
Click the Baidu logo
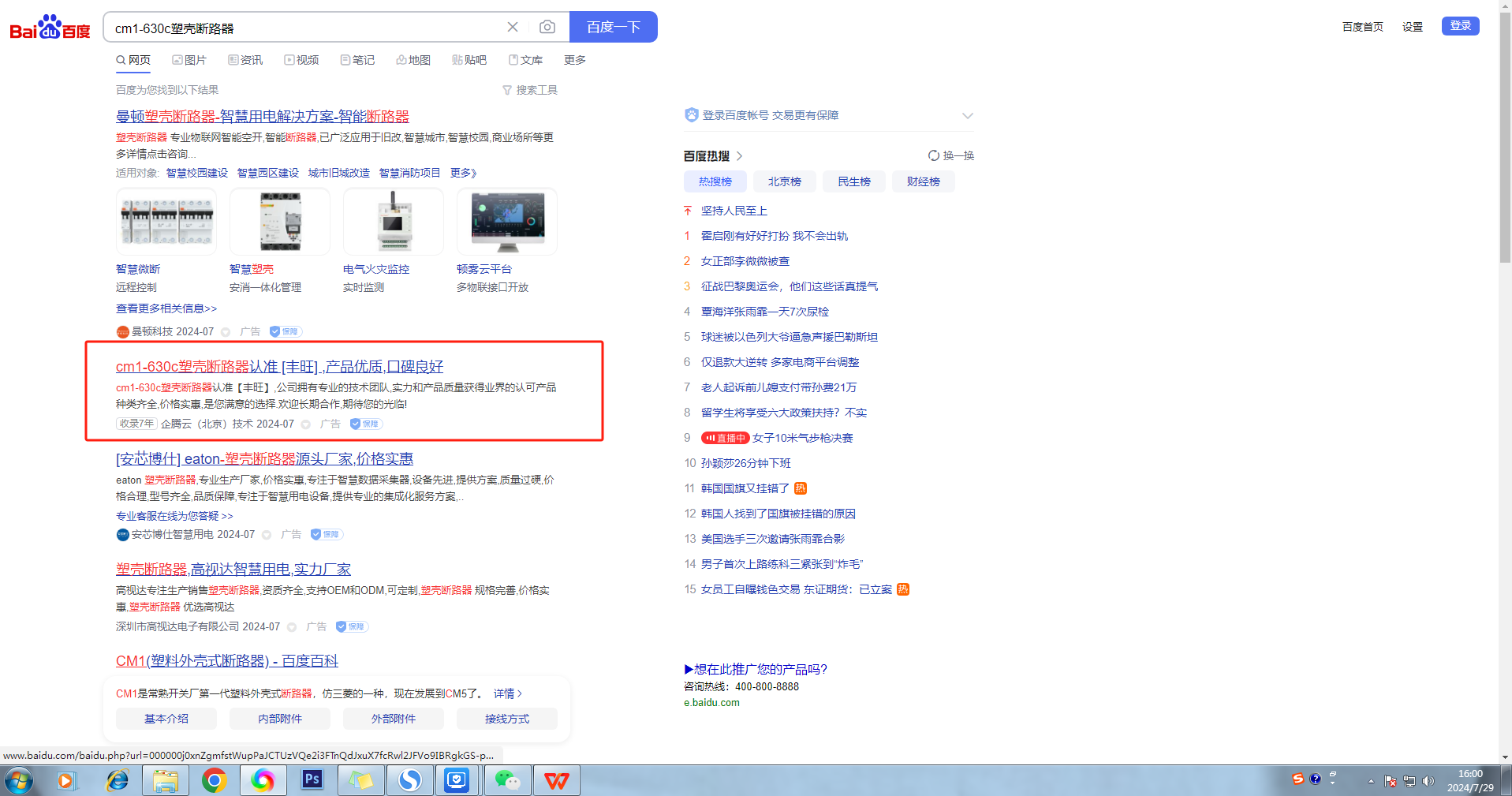(50, 28)
